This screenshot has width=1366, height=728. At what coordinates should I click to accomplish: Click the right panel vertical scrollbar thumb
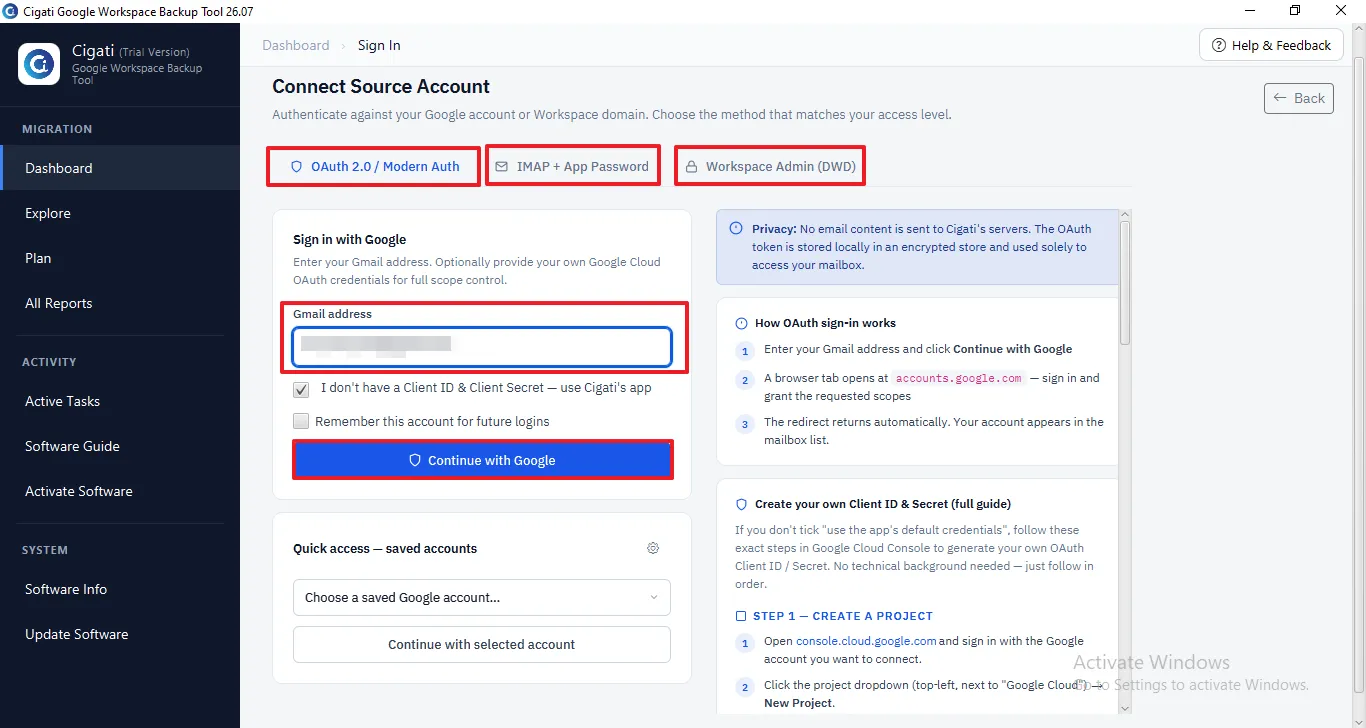pyautogui.click(x=1124, y=283)
